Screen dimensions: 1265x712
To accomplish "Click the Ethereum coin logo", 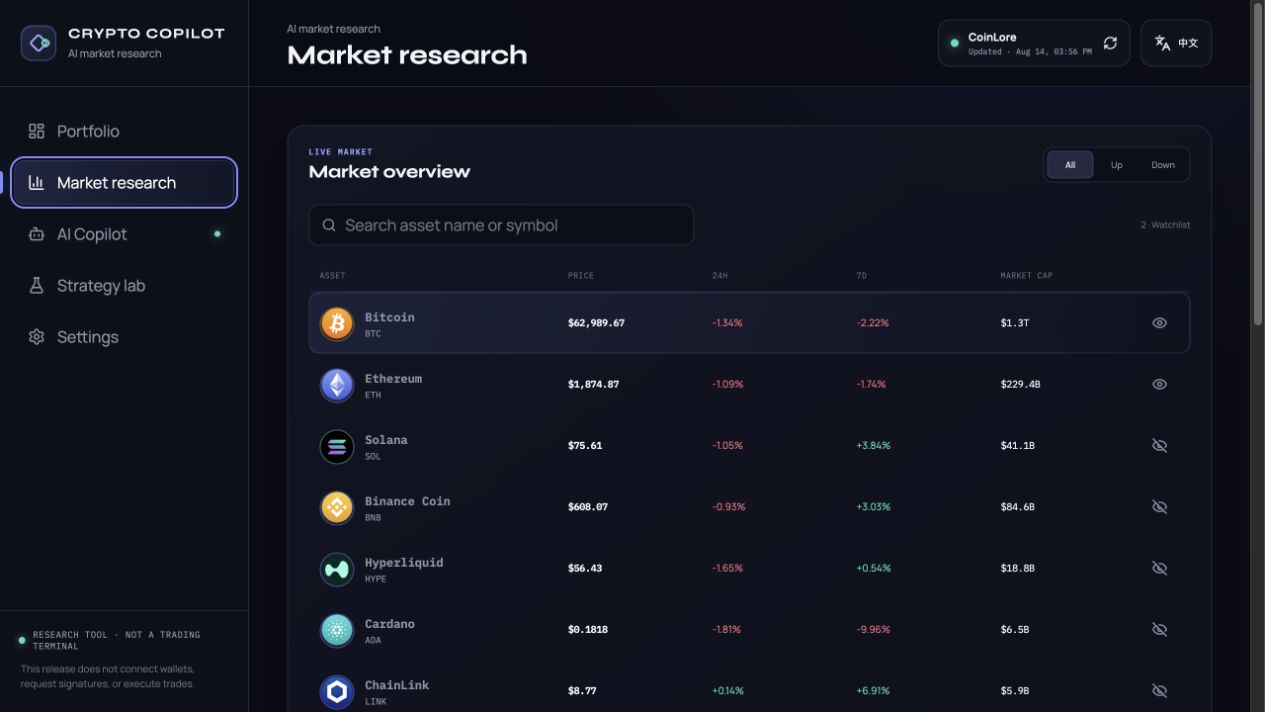I will [x=337, y=385].
